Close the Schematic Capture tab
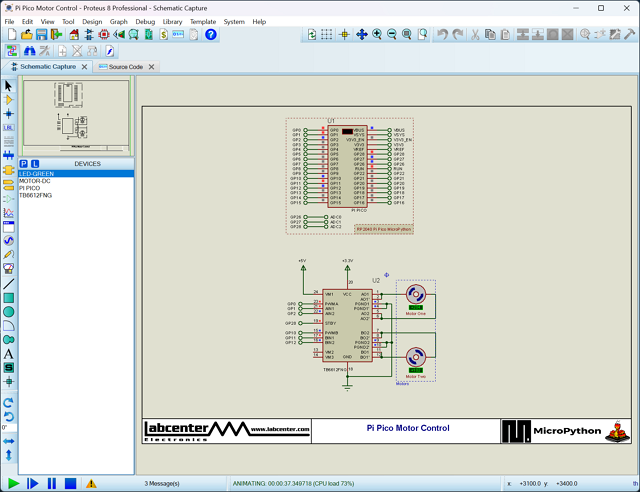Viewport: 640px width, 492px height. click(84, 67)
